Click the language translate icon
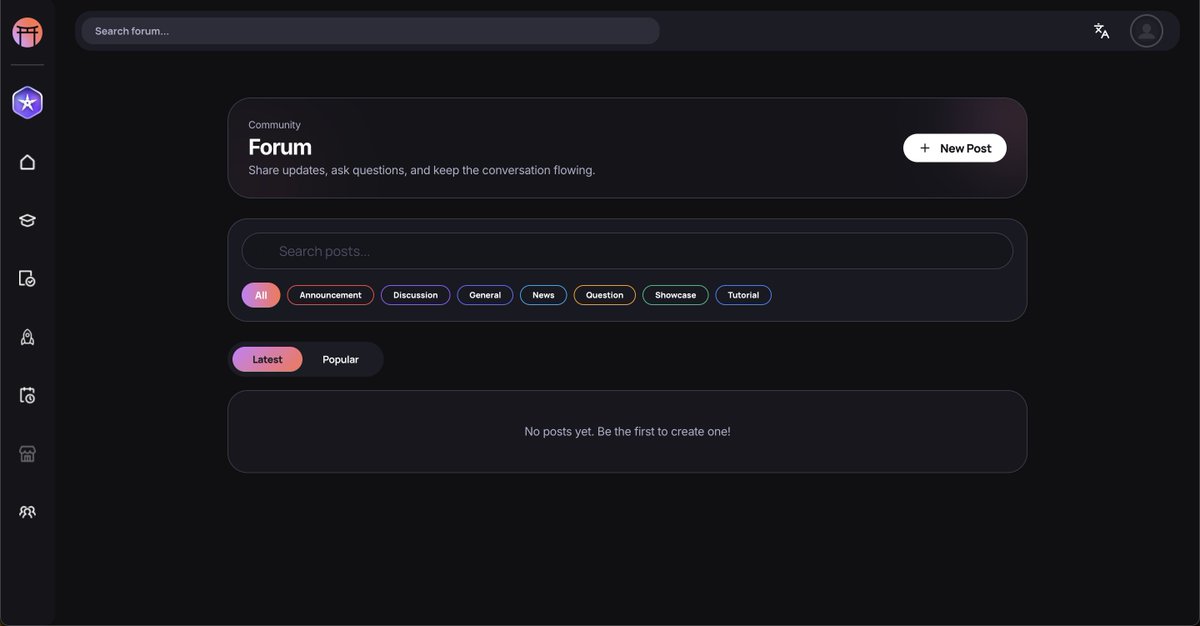This screenshot has height=626, width=1200. pos(1101,31)
